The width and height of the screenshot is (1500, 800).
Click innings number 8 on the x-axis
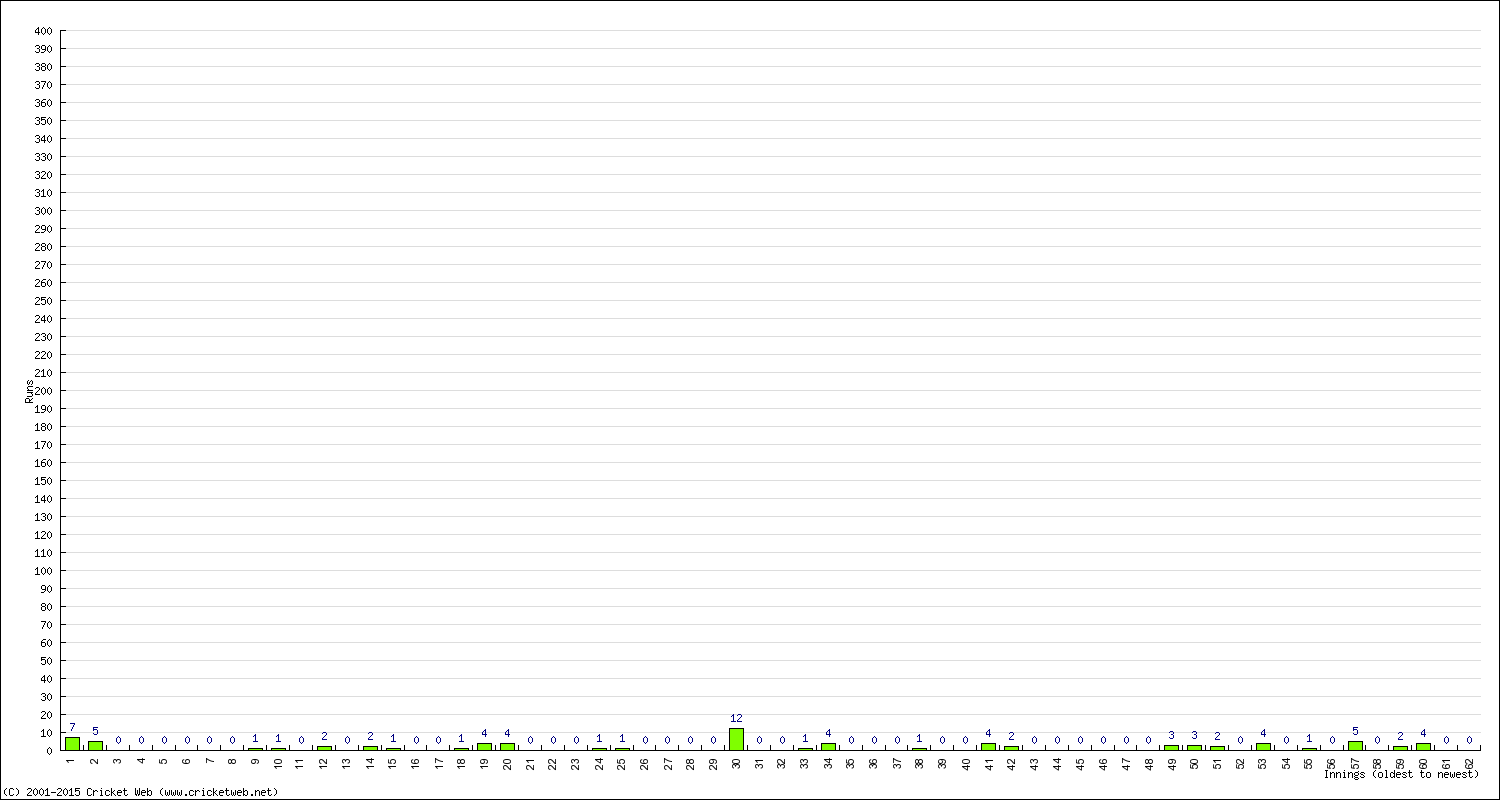coord(232,761)
